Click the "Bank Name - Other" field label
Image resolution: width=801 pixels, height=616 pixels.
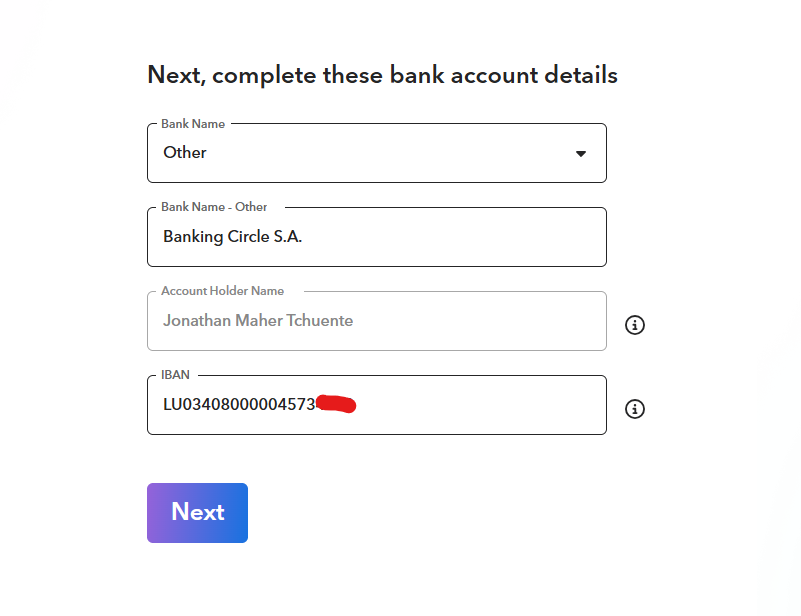(x=214, y=207)
